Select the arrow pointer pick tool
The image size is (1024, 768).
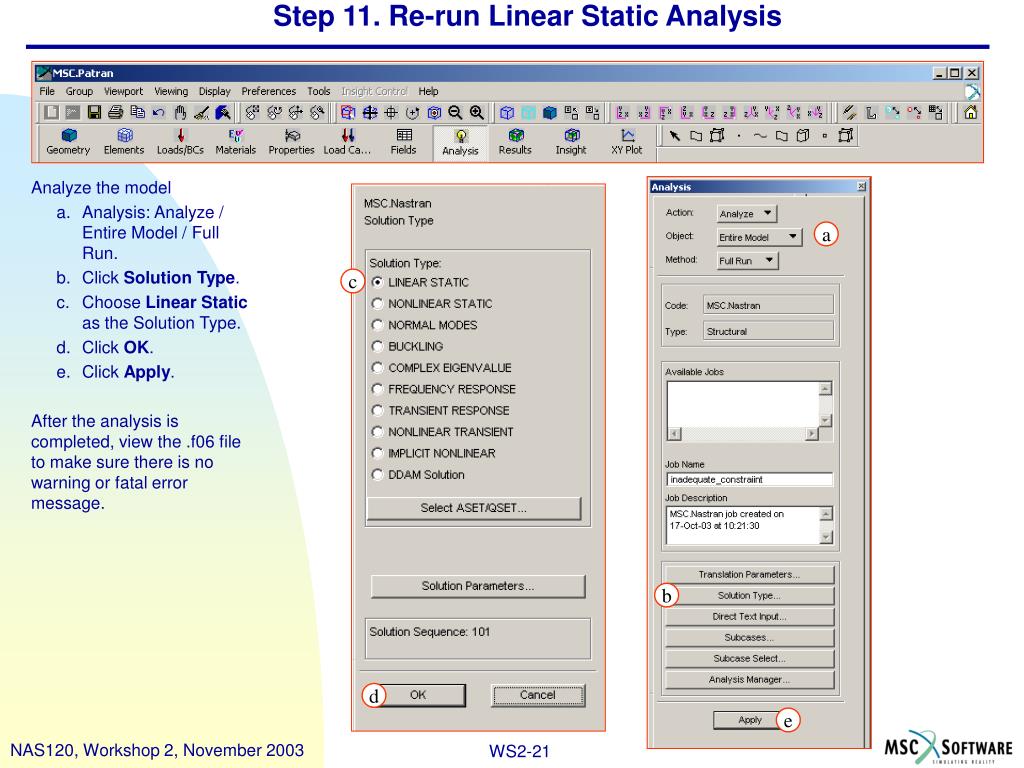pos(675,136)
